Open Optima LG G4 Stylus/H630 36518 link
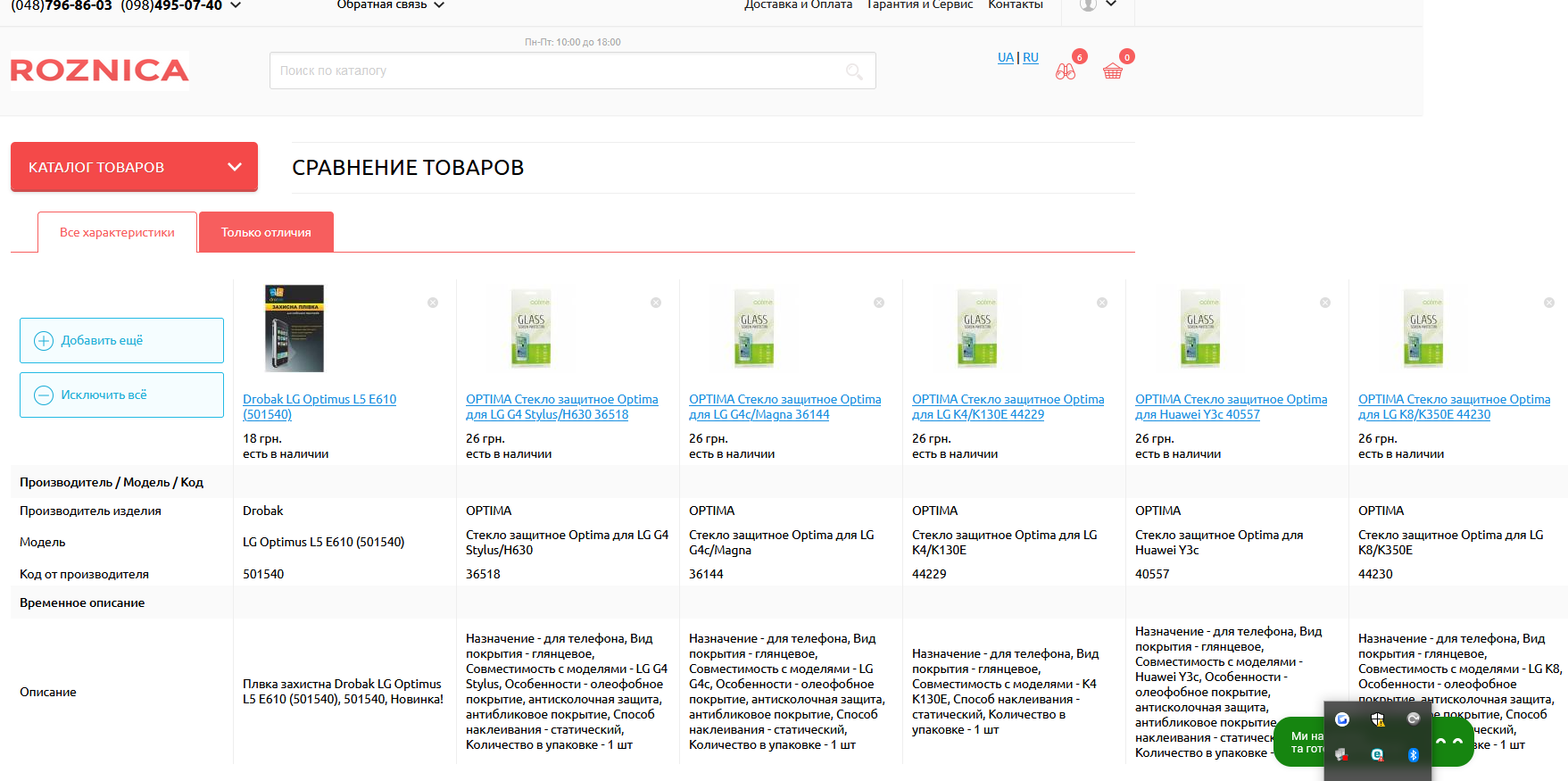Viewport: 1568px width, 781px height. pos(562,407)
